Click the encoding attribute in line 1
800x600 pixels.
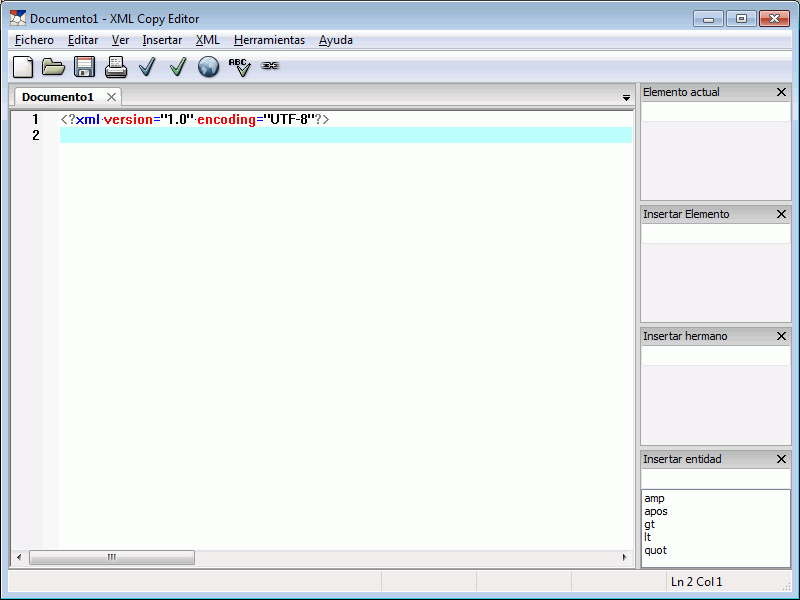[227, 119]
